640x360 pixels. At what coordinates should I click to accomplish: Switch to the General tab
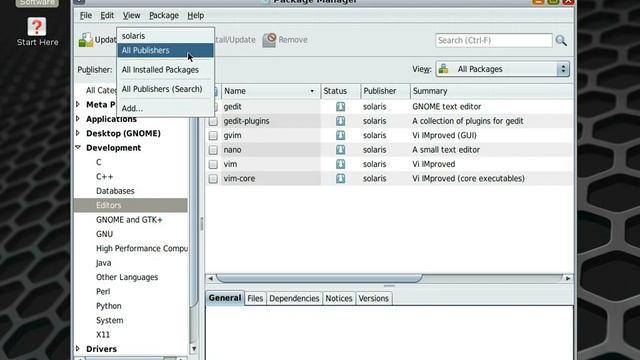[x=225, y=298]
